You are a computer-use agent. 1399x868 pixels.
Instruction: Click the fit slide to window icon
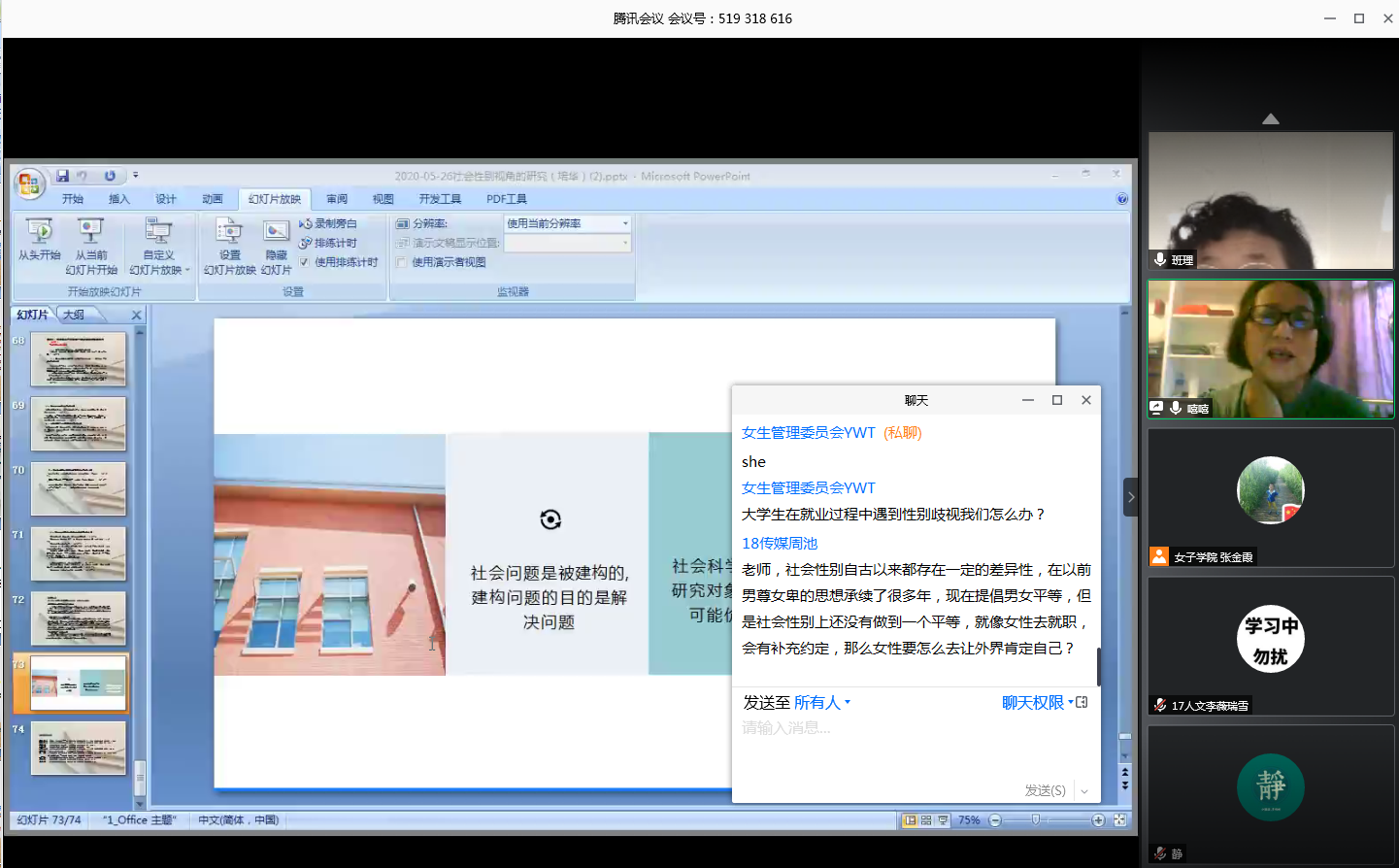point(1119,820)
